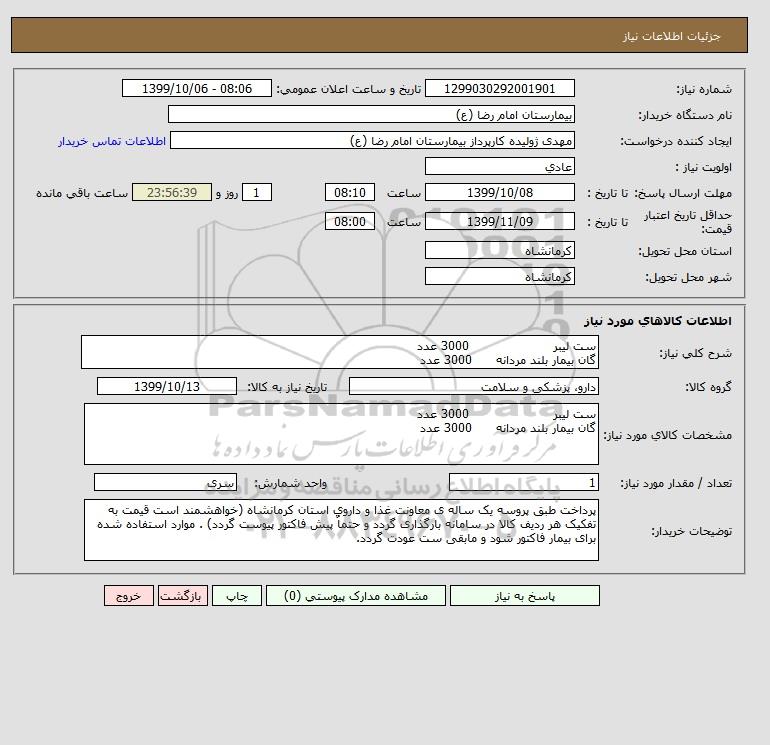Open مشاهده مدارک پیوستی (0) button
The width and height of the screenshot is (770, 745).
356,595
